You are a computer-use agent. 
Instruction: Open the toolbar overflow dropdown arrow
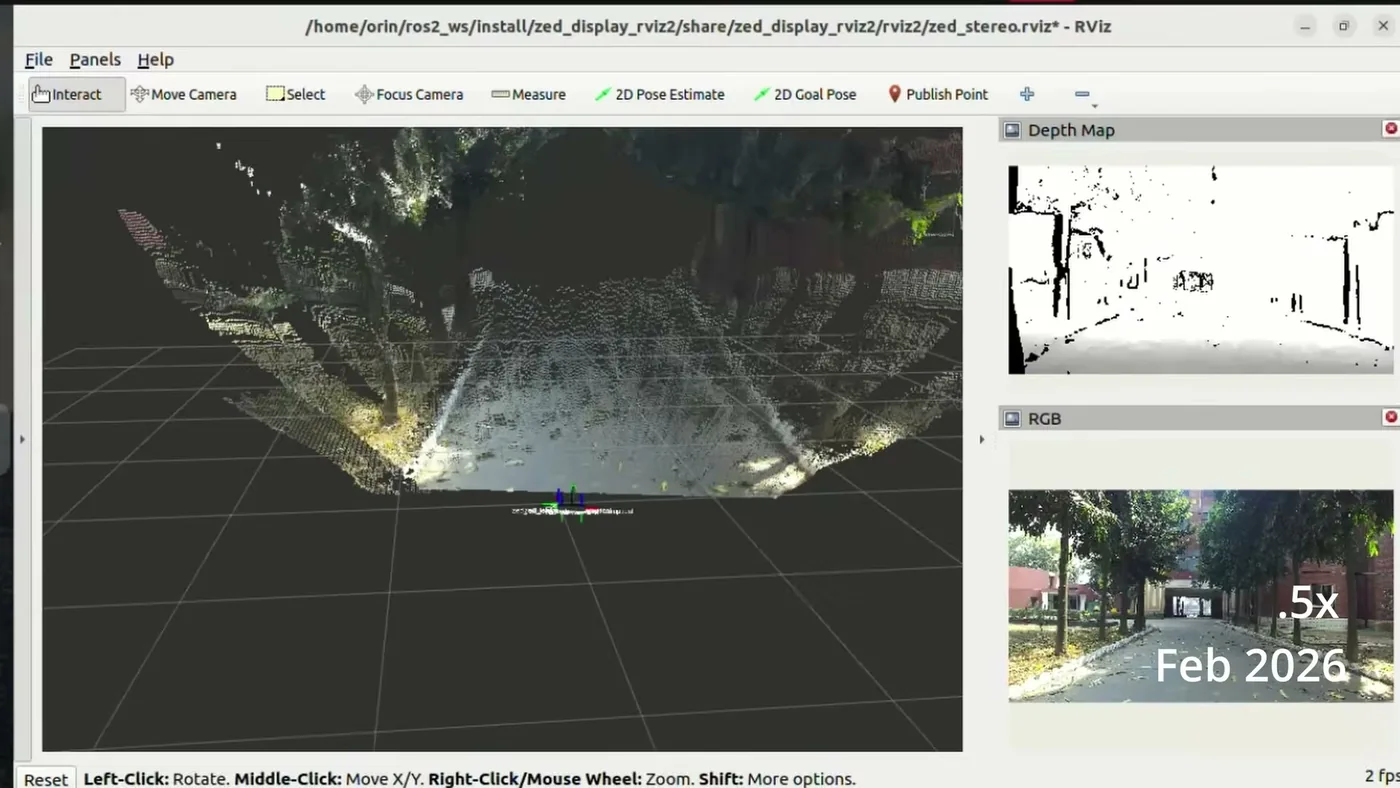[1095, 106]
